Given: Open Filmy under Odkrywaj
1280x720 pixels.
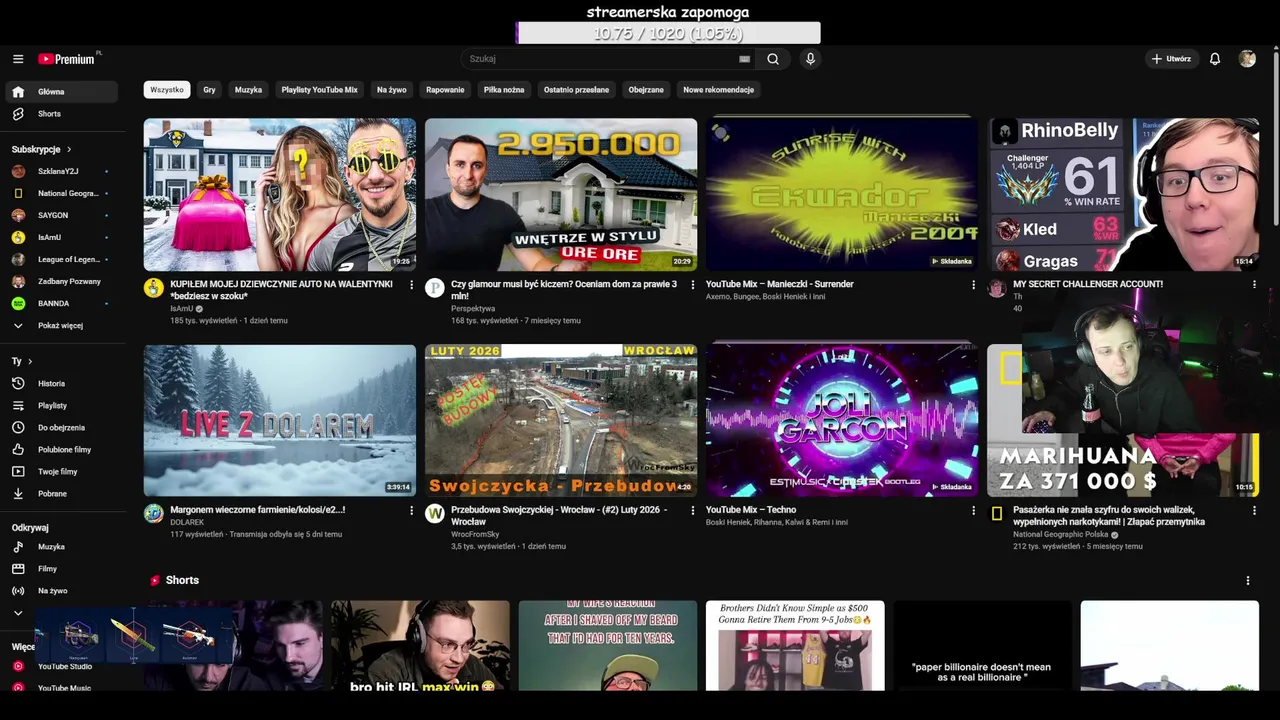Looking at the screenshot, I should [x=61, y=569].
